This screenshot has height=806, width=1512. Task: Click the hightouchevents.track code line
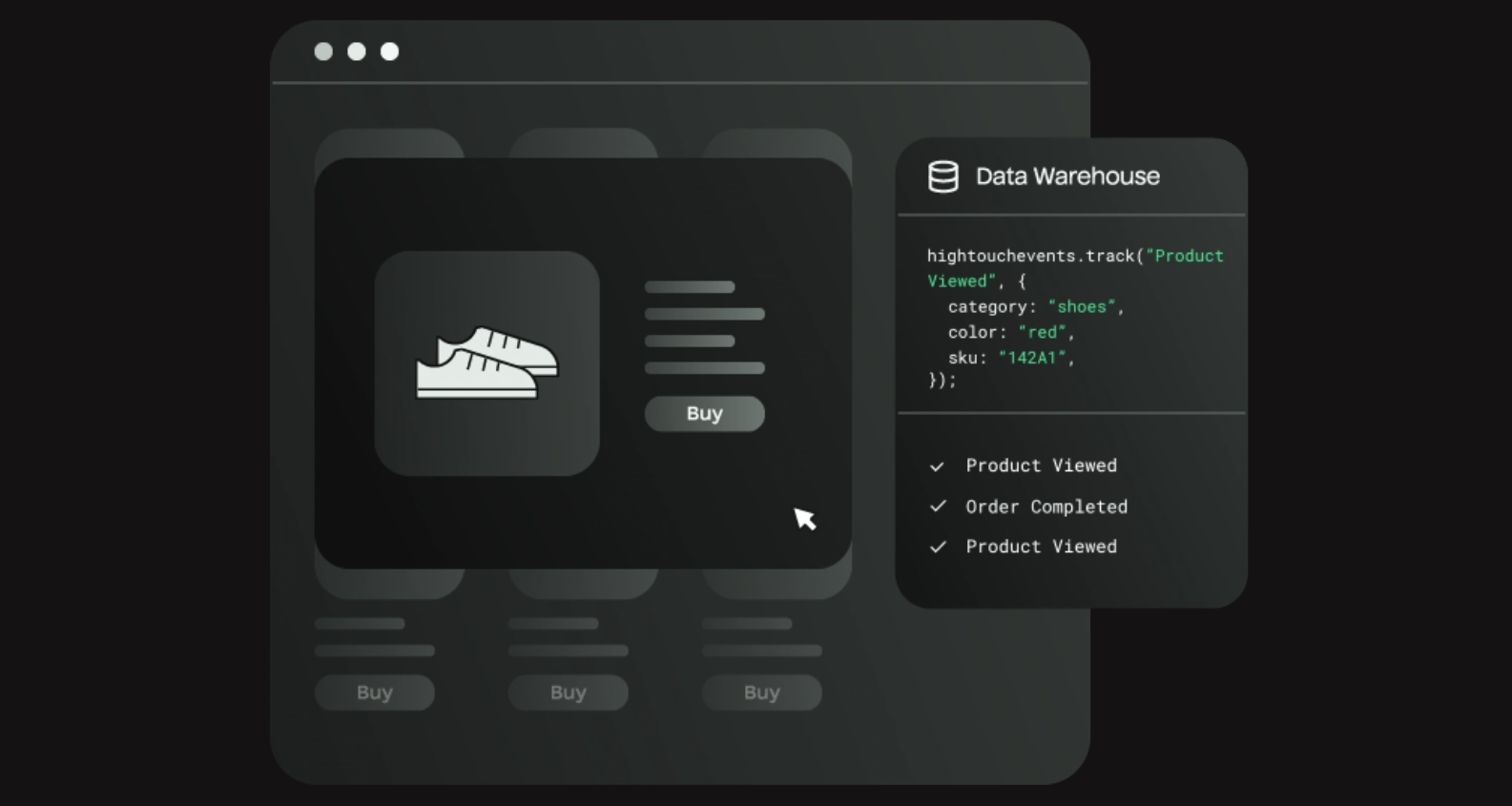click(1075, 256)
